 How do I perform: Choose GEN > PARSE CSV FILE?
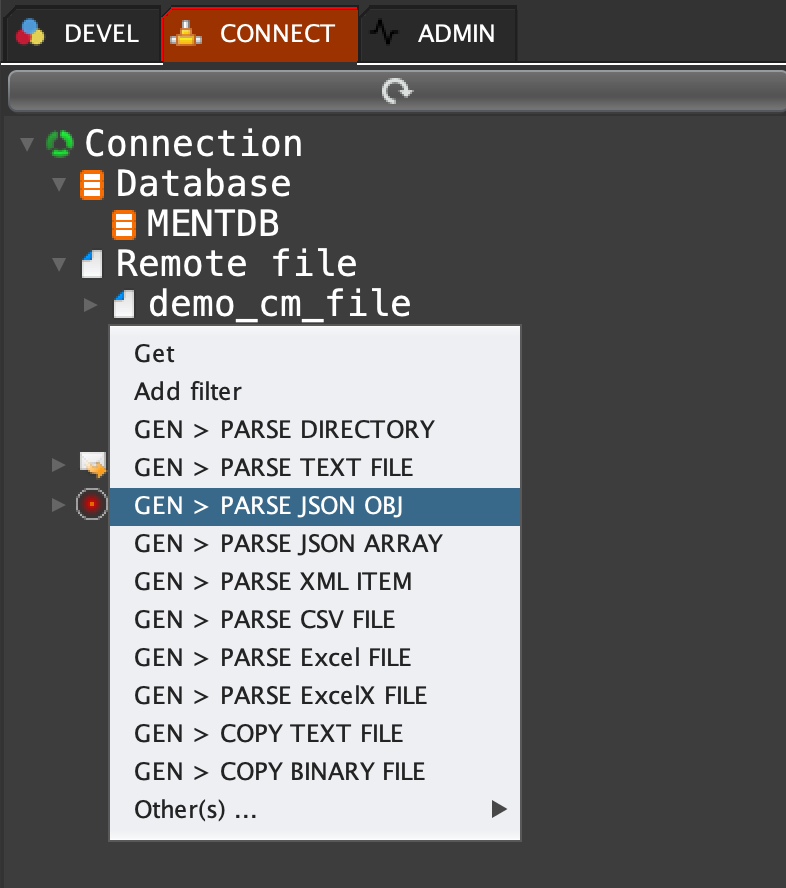(x=265, y=620)
